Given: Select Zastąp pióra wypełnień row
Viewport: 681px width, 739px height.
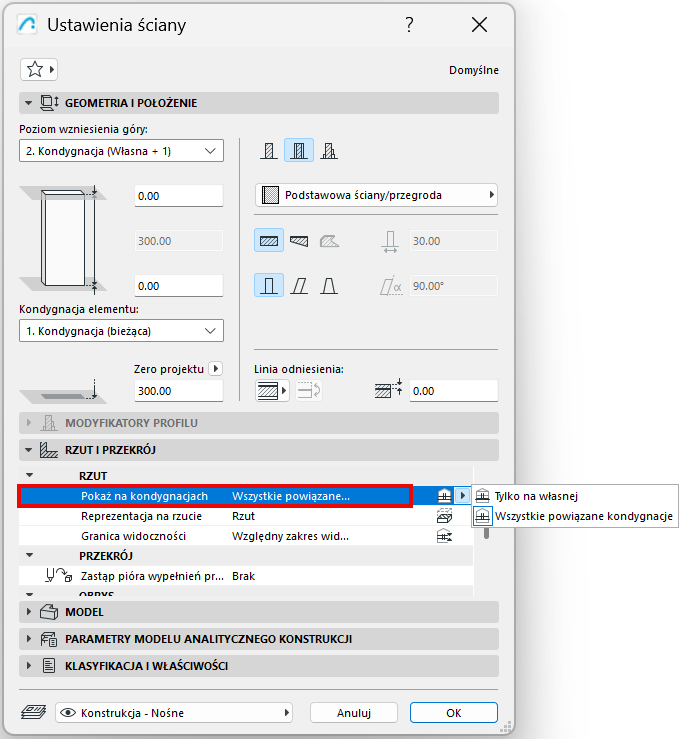Looking at the screenshot, I should pos(246,576).
